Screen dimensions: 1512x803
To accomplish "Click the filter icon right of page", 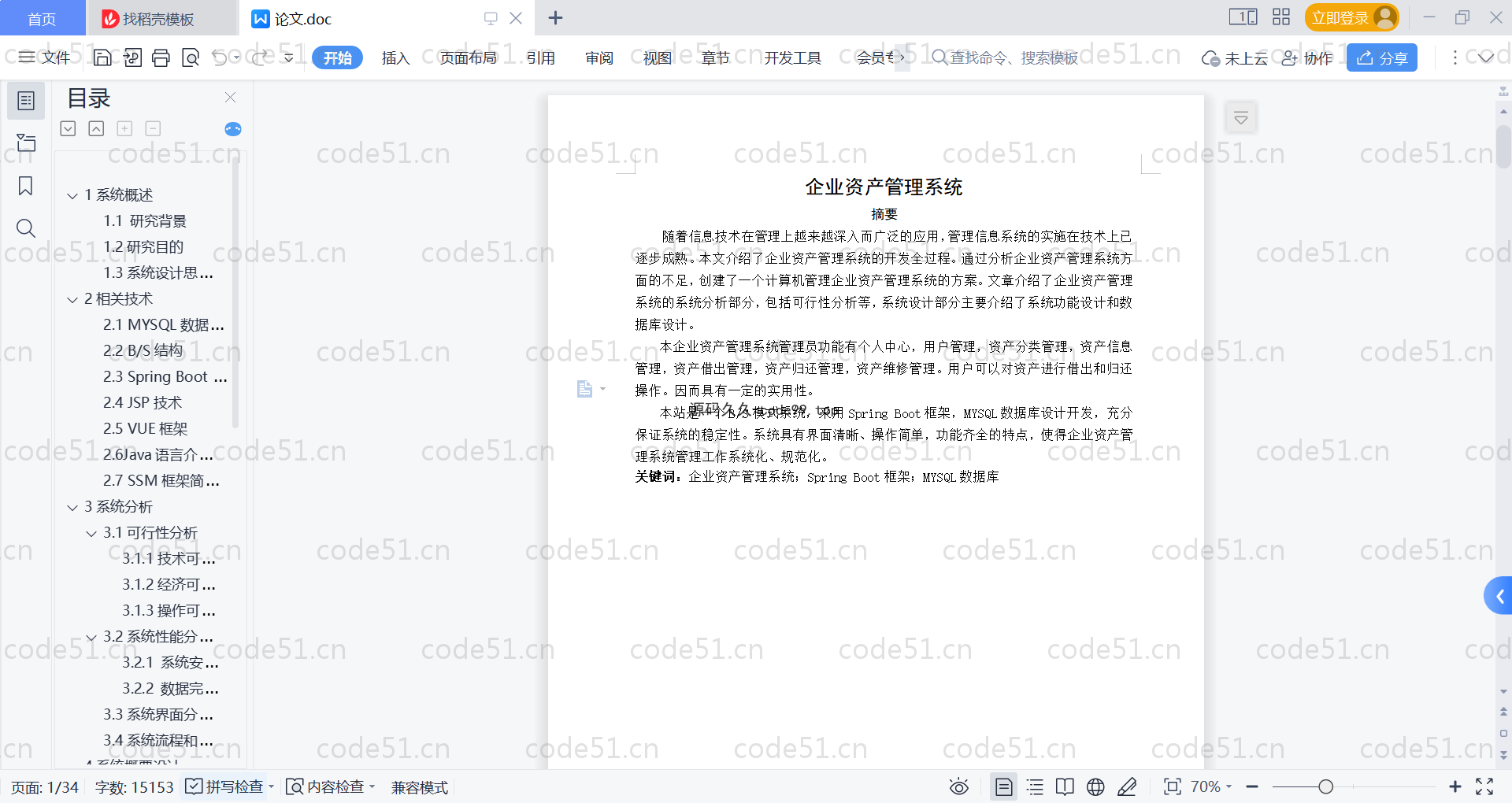I will coord(1241,118).
